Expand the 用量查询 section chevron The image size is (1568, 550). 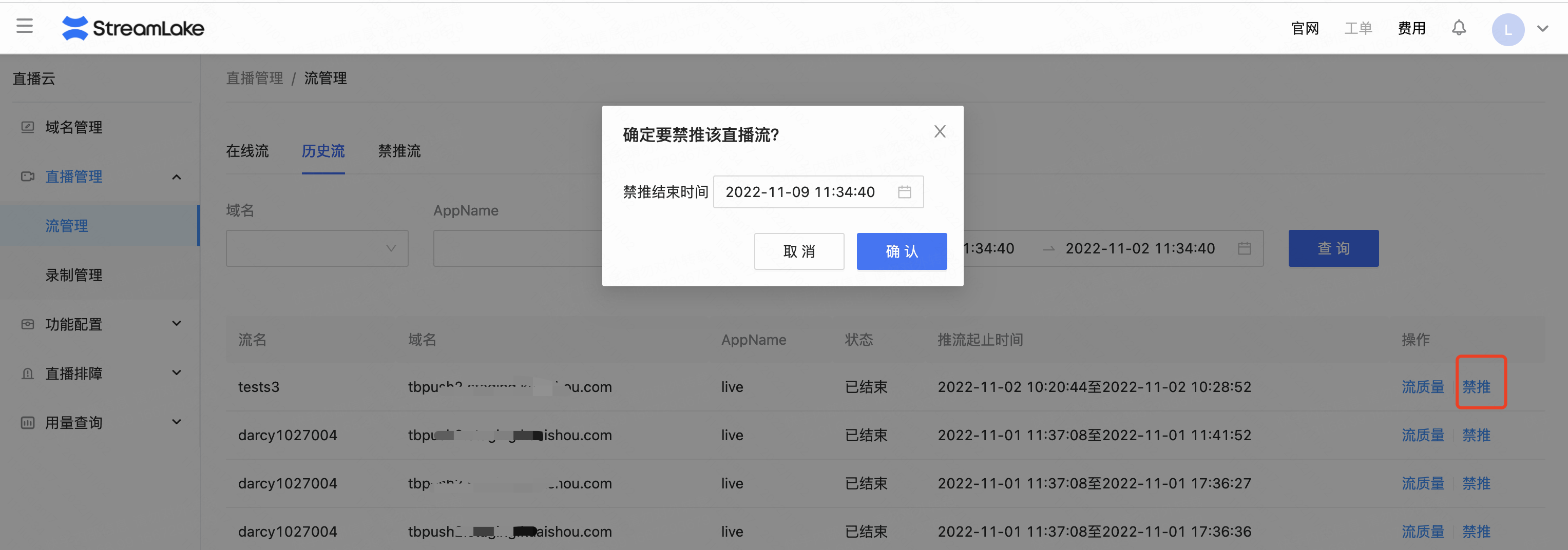(x=177, y=422)
